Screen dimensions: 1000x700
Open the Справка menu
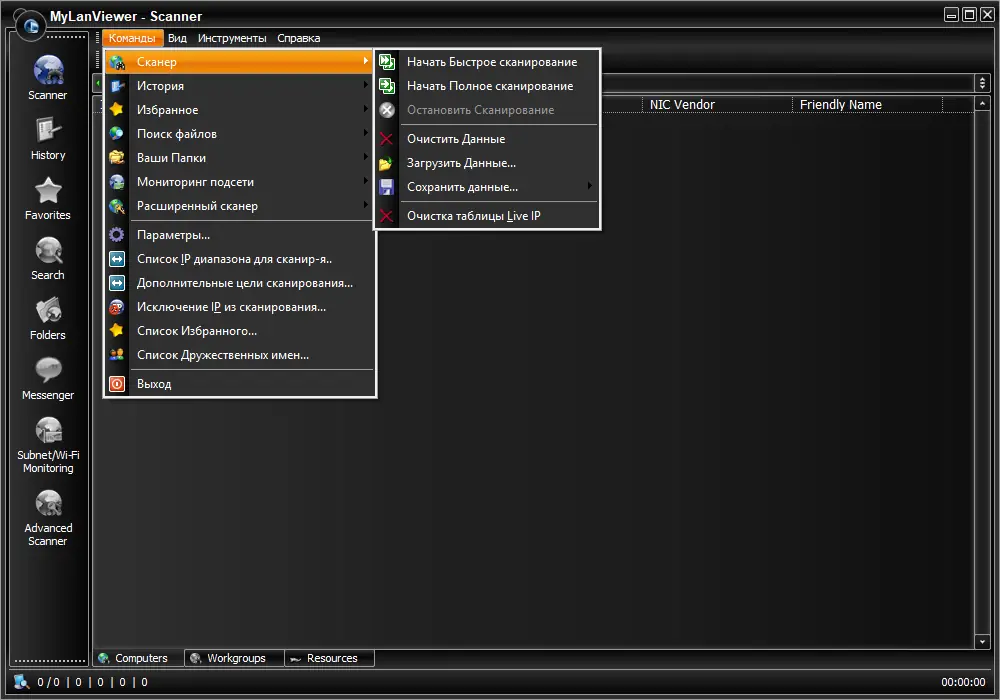pos(298,38)
